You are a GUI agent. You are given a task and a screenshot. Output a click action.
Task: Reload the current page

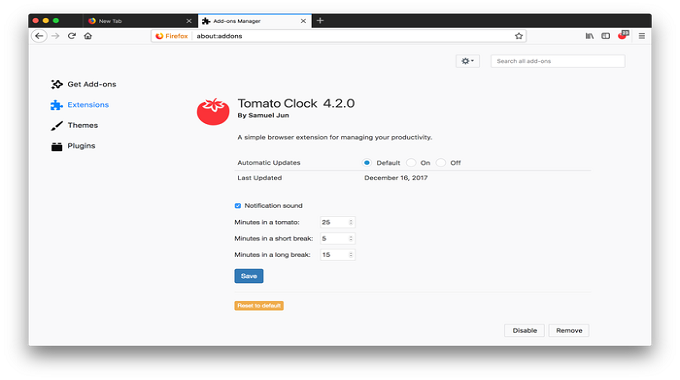[x=72, y=36]
